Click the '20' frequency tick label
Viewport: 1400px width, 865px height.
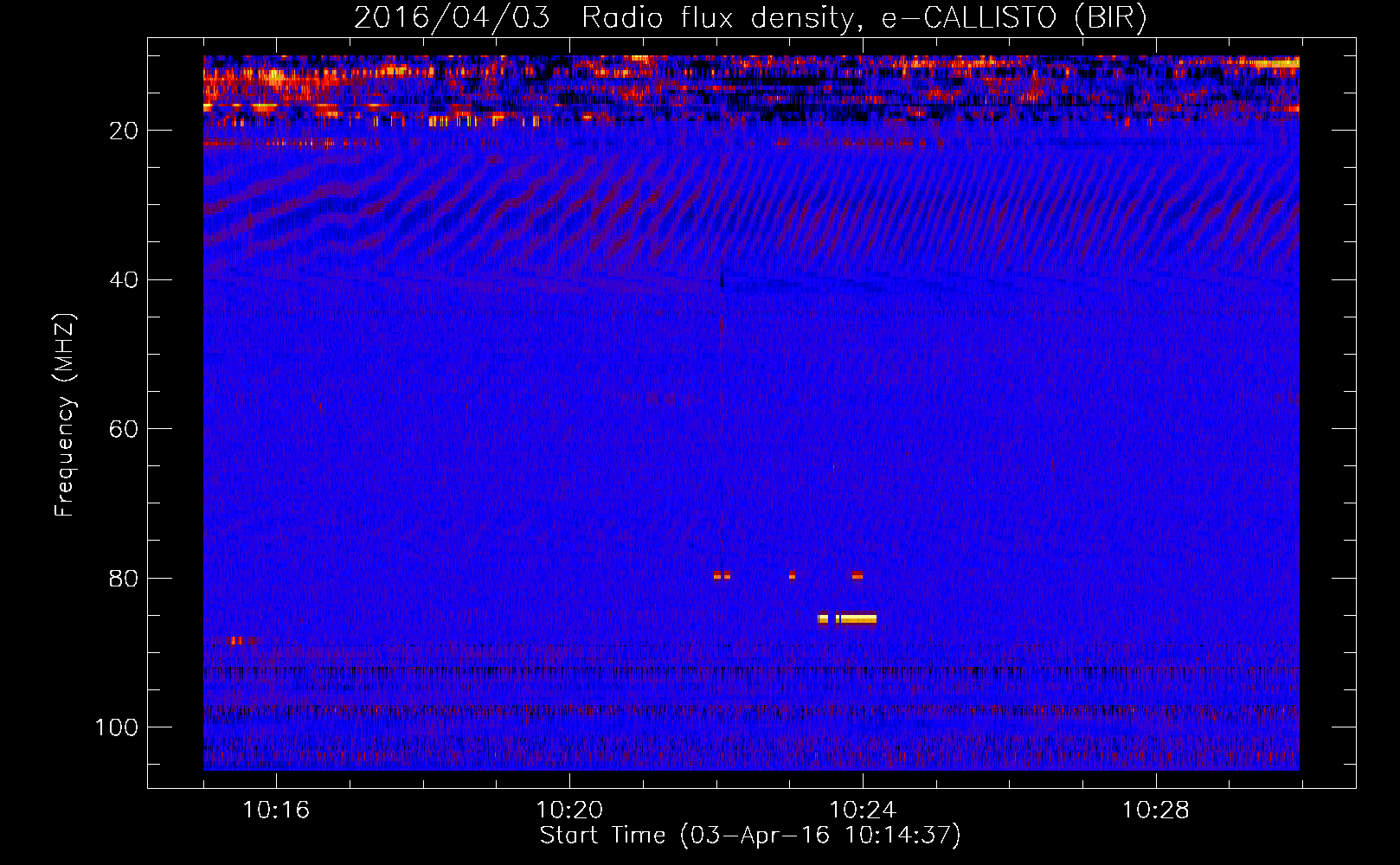click(125, 131)
